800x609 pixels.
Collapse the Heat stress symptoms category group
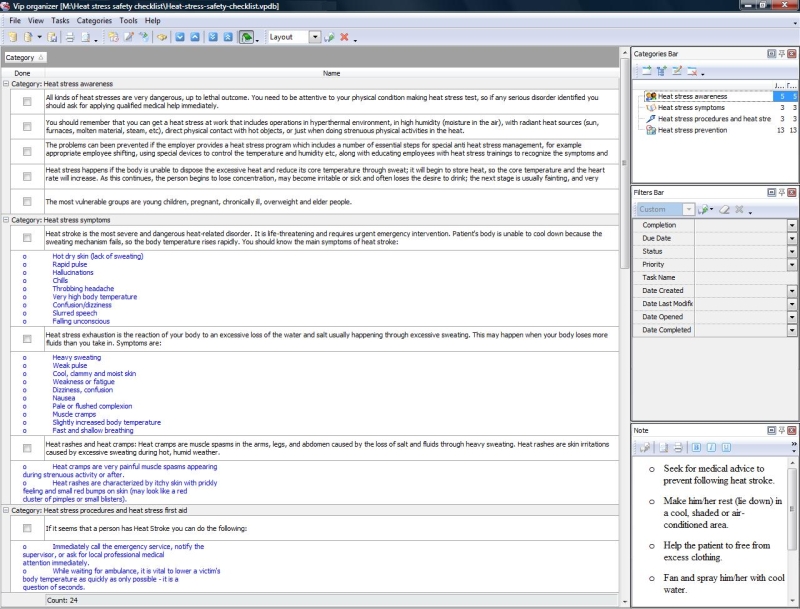(x=6, y=220)
